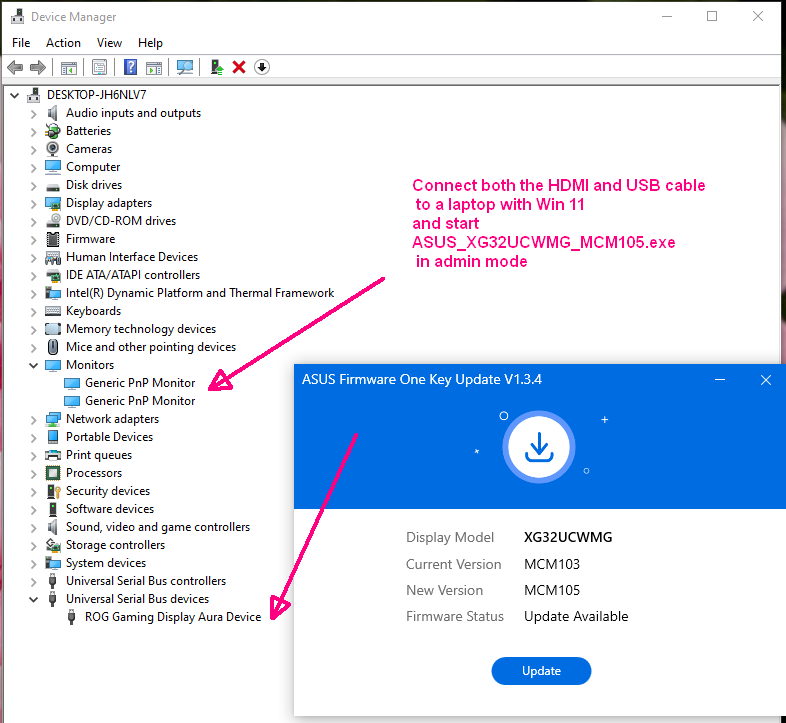Expand Audio inputs and outputs category

coord(33,114)
